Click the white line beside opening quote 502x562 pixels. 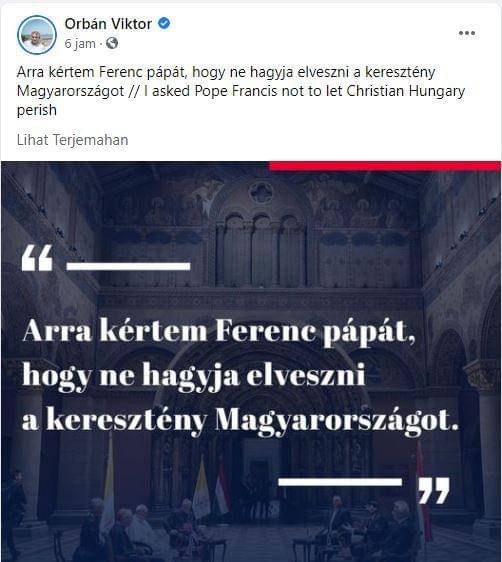point(128,266)
